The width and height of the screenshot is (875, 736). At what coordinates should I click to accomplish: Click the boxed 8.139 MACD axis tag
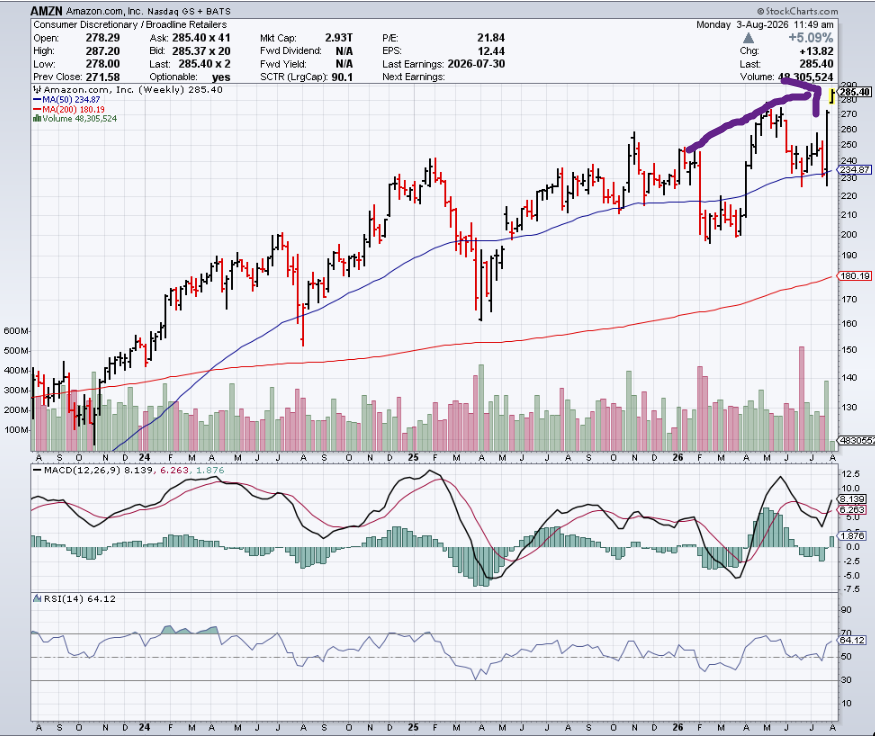[852, 499]
